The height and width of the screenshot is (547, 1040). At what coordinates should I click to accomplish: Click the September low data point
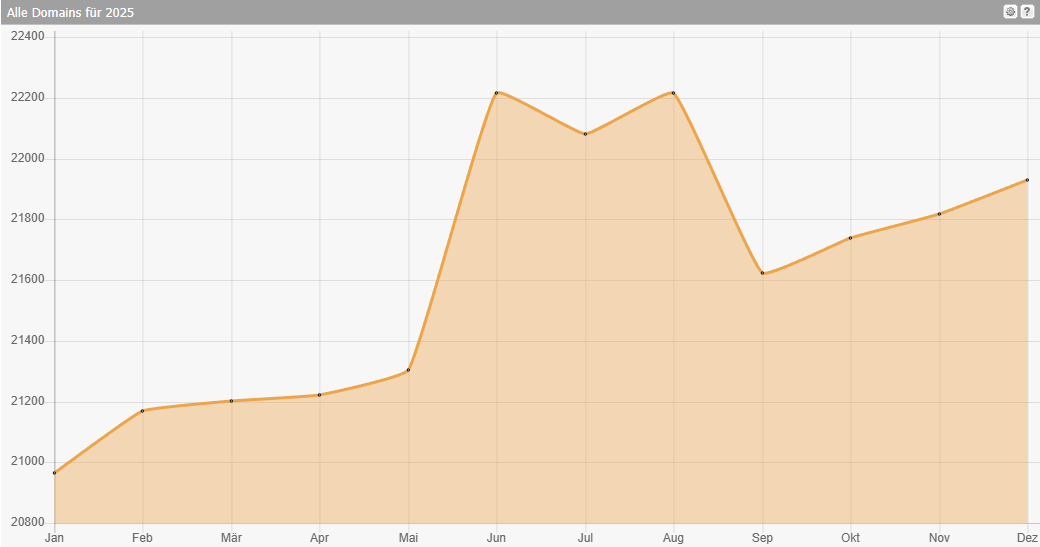[x=762, y=273]
